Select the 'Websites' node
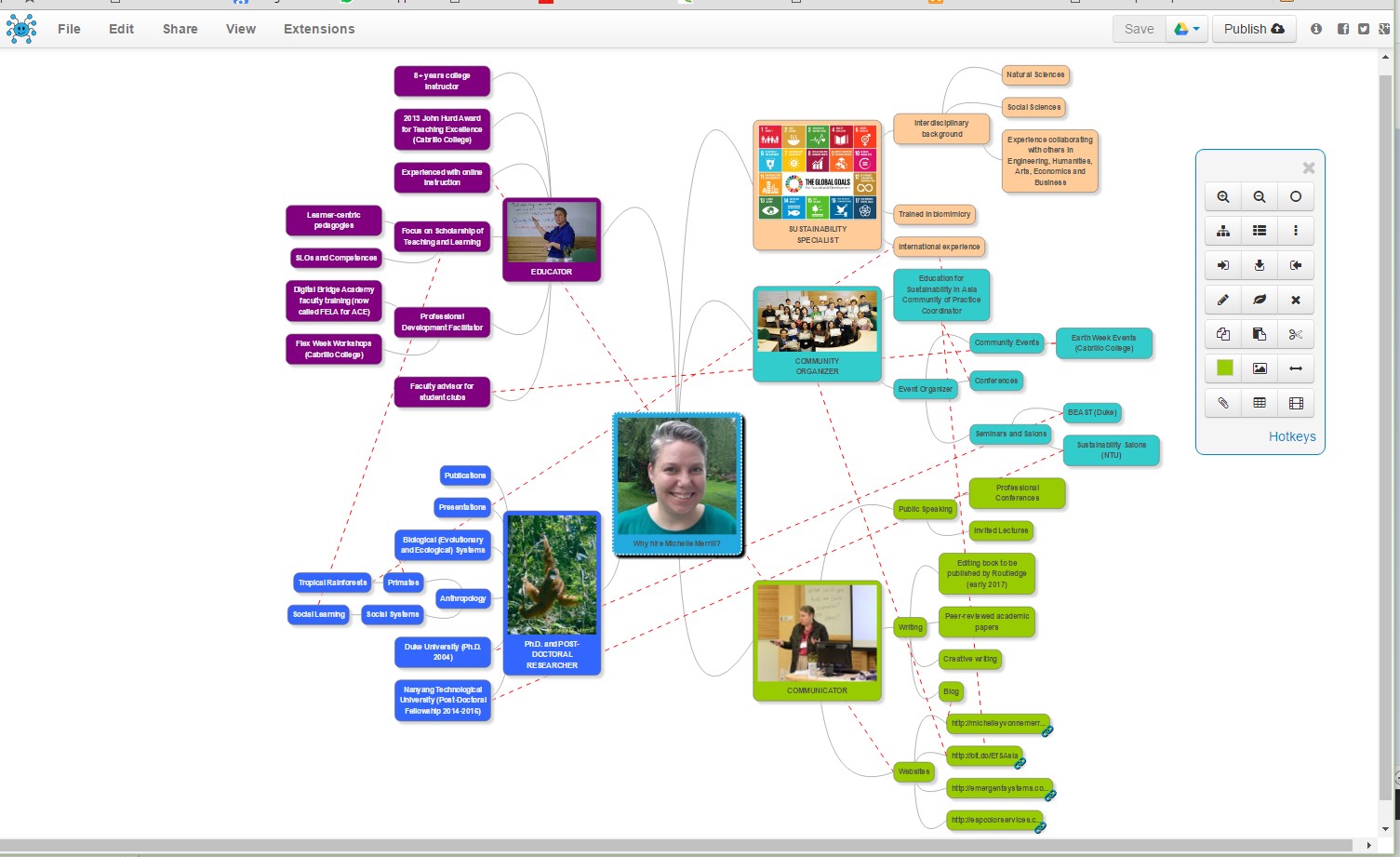This screenshot has width=1400, height=857. tap(913, 771)
